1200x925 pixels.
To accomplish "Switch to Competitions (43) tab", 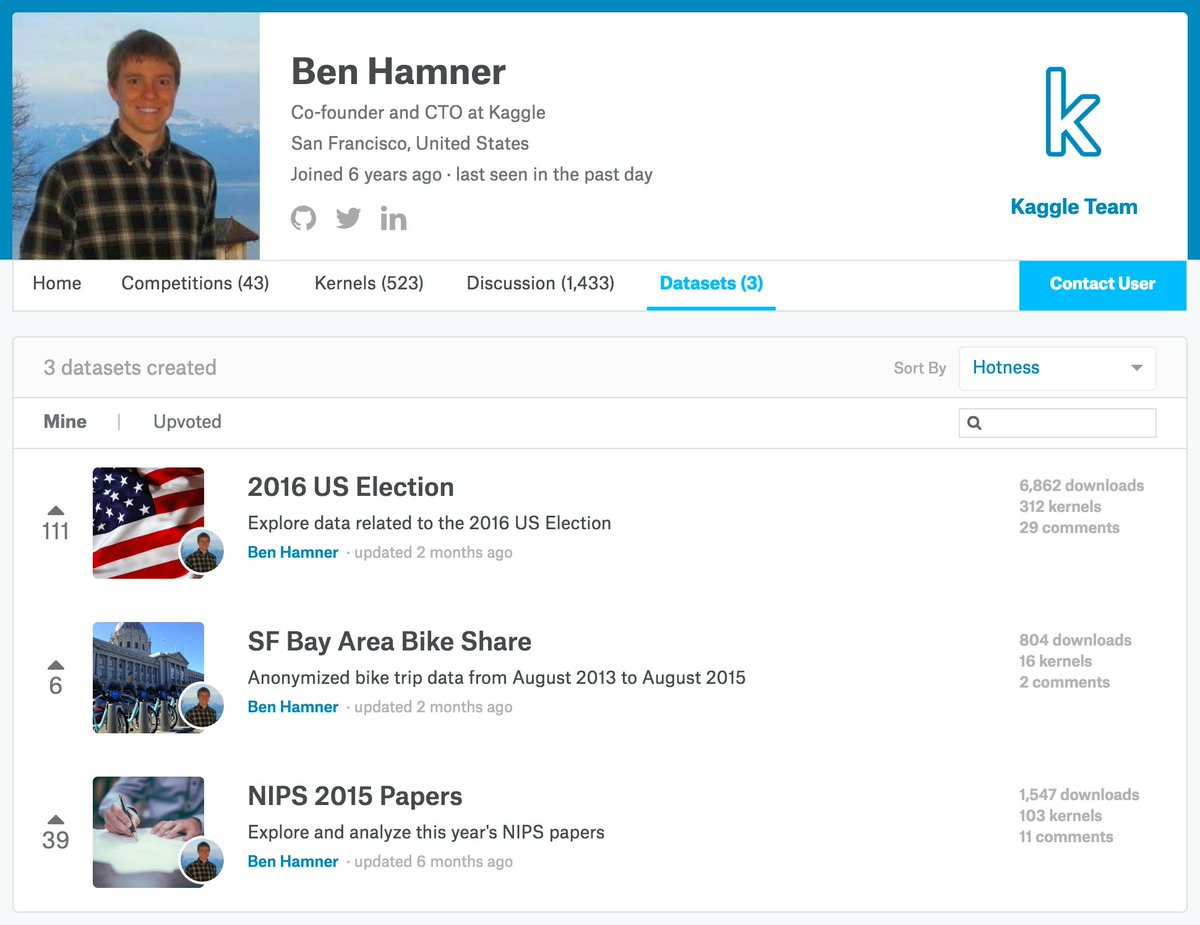I will point(195,283).
